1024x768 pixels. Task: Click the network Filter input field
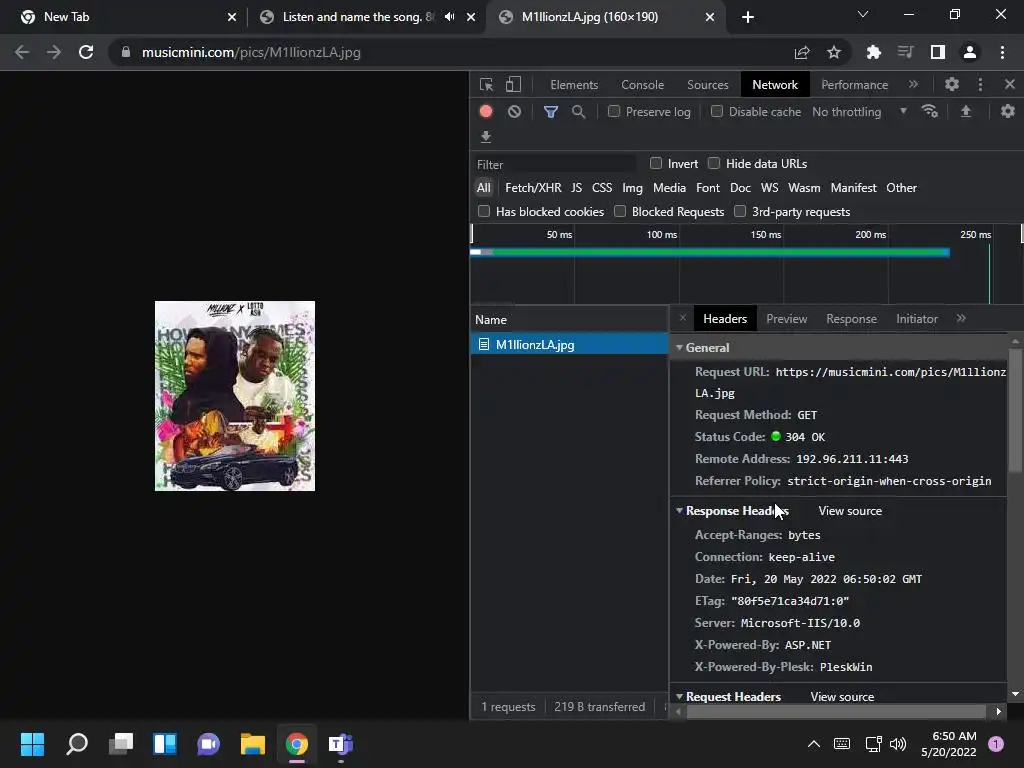[555, 164]
